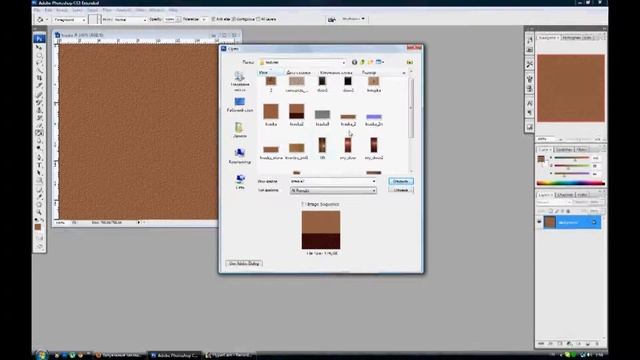This screenshot has width=640, height=360.
Task: Open the Help menu in Photoshop
Action: pos(173,10)
